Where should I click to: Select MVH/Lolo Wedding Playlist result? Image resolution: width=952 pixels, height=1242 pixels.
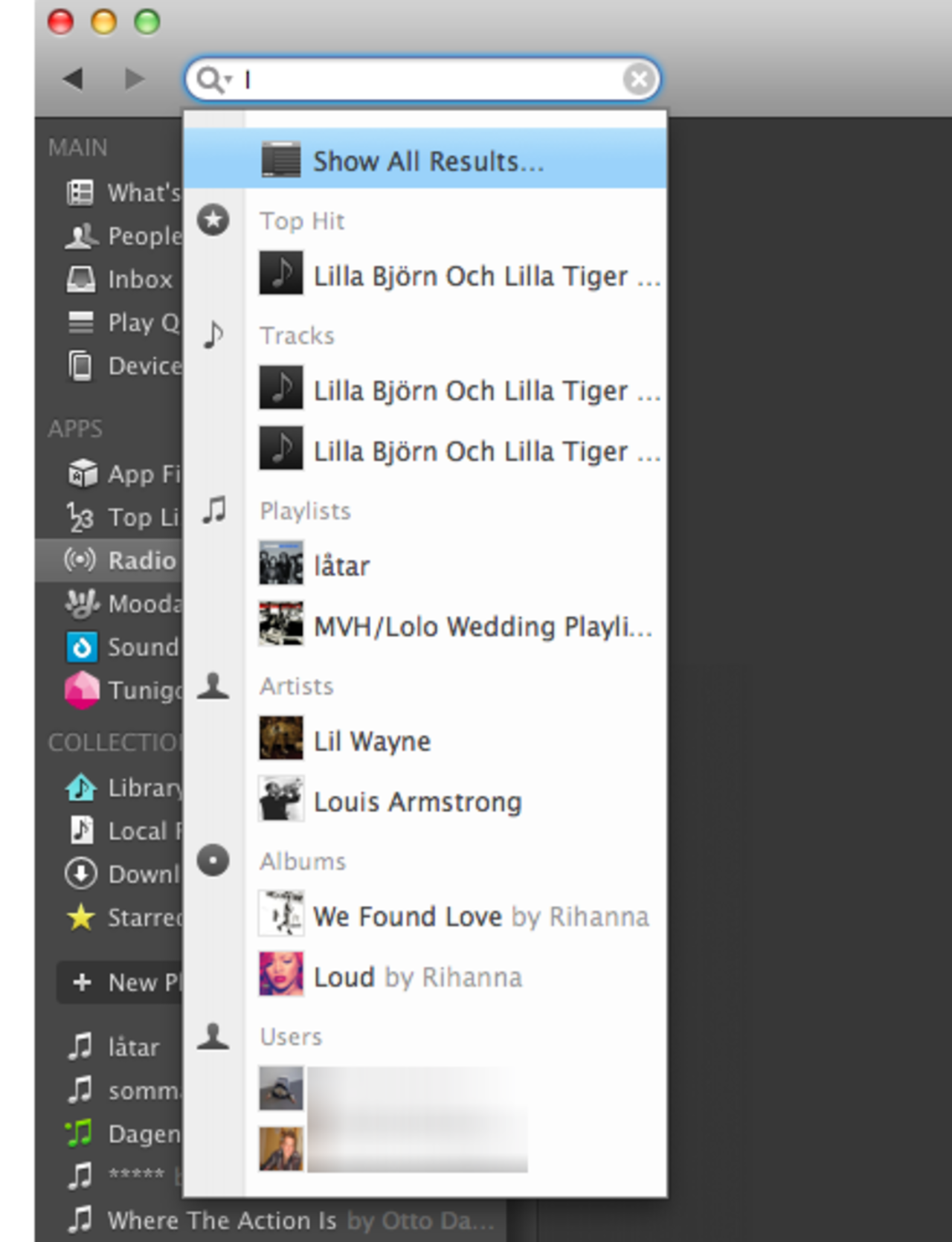click(482, 627)
